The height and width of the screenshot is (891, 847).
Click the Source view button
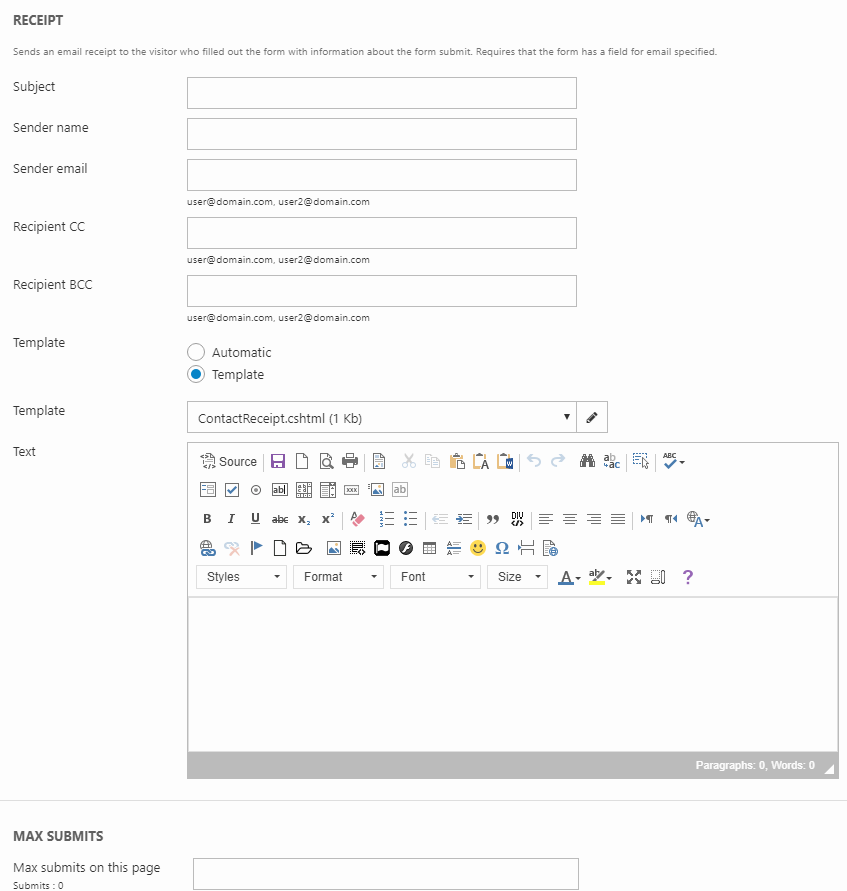[229, 461]
